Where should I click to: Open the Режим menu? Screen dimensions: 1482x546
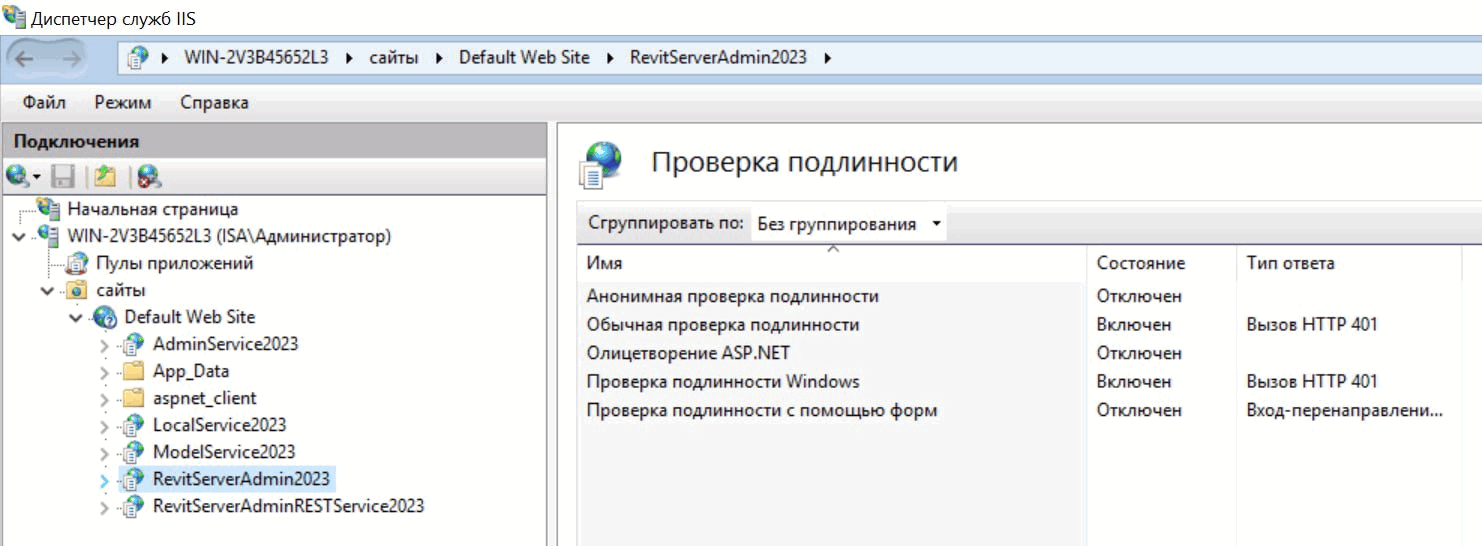[x=123, y=103]
